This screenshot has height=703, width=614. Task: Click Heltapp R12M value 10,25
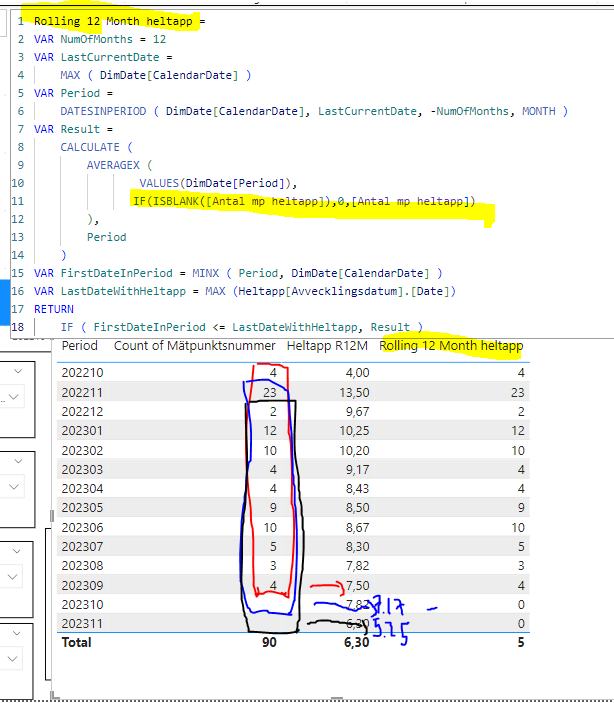pos(354,431)
